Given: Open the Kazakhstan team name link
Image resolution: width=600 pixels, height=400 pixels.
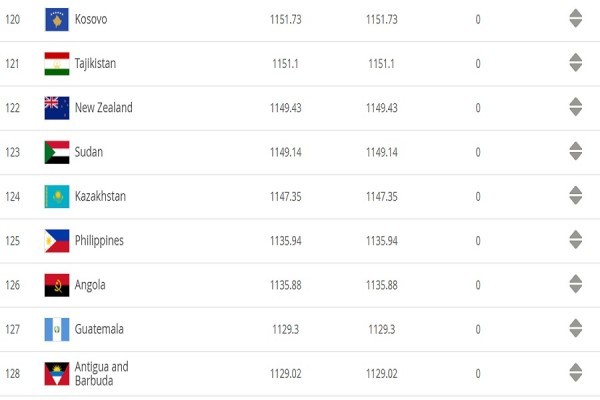Looking at the screenshot, I should [100, 196].
